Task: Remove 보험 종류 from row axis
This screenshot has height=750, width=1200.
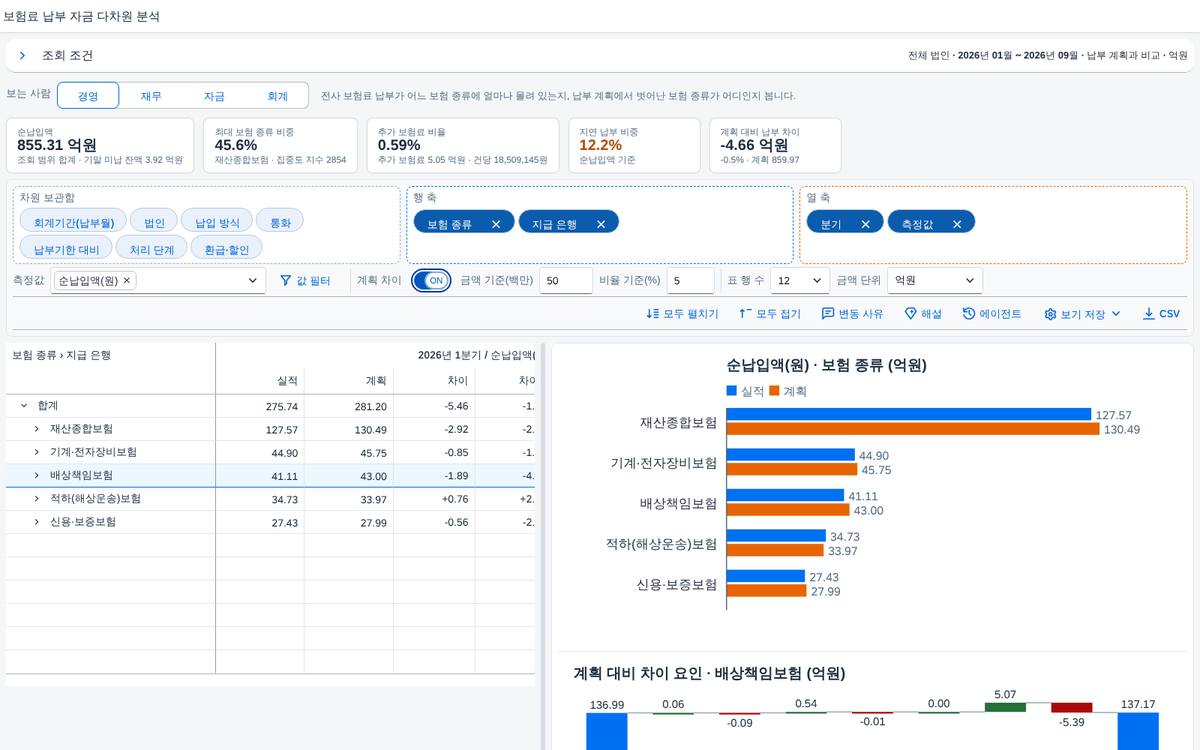Action: tap(496, 224)
